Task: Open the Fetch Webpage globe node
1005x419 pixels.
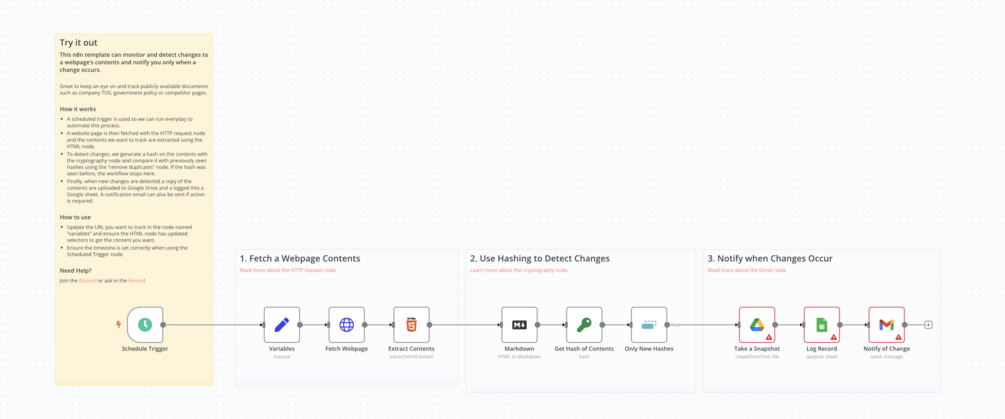Action: [x=347, y=325]
